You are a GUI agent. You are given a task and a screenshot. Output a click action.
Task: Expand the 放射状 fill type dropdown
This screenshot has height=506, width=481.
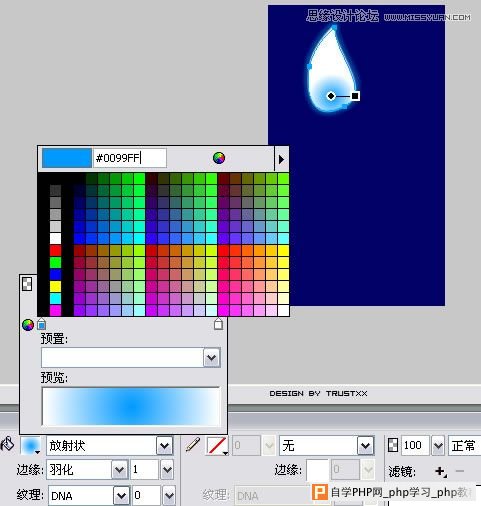click(165, 445)
